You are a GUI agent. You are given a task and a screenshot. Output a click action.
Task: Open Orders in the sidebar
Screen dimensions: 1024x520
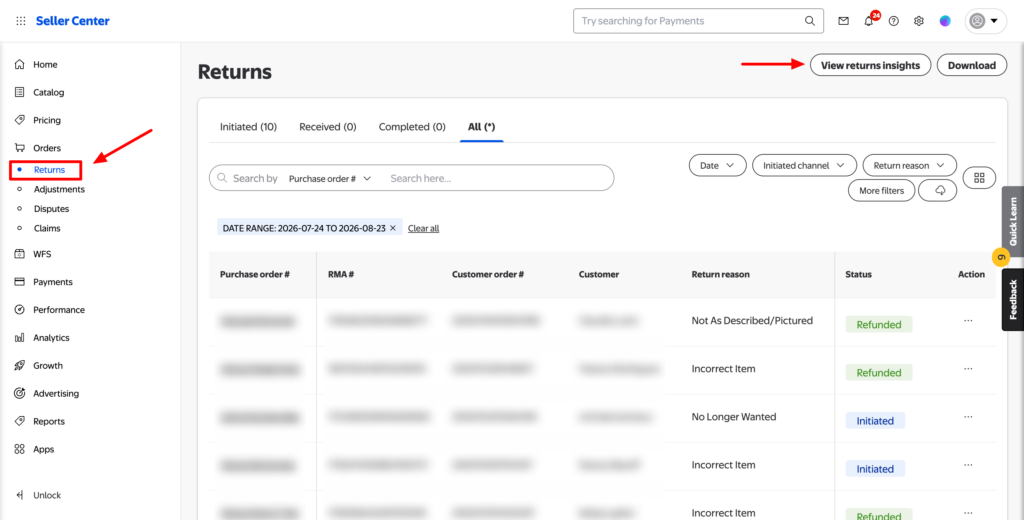(x=46, y=148)
